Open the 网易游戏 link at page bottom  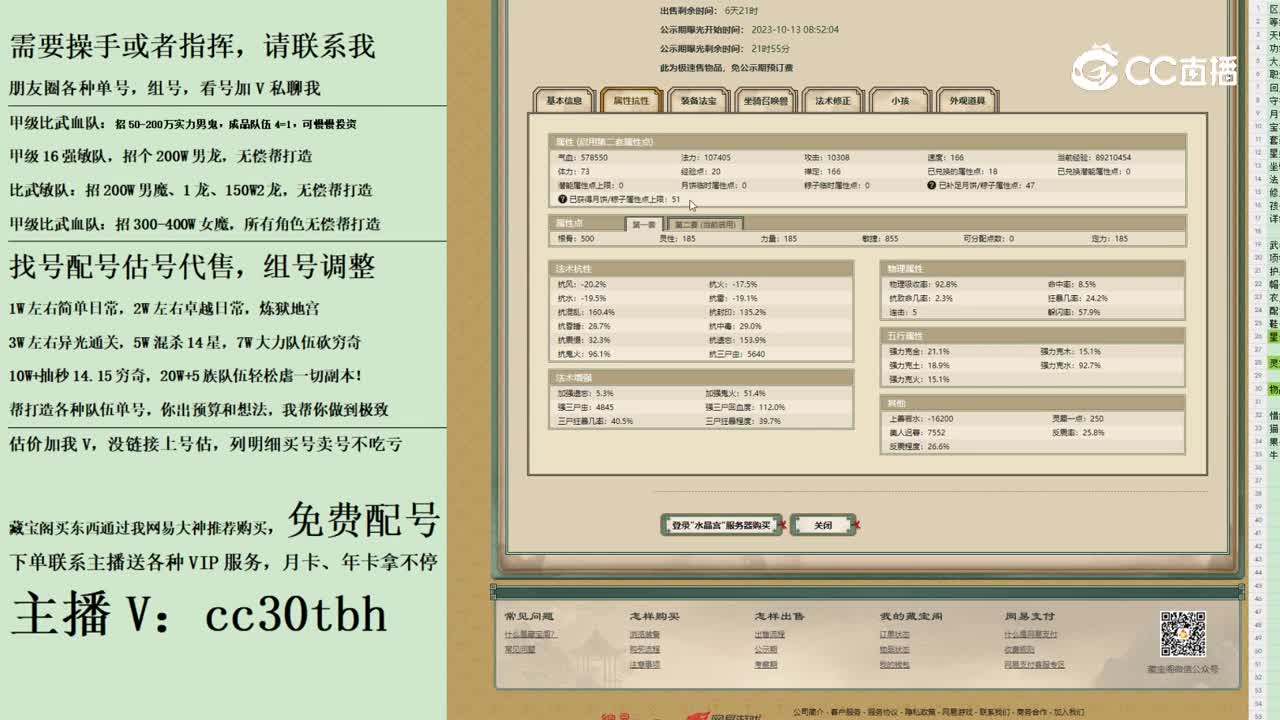click(957, 712)
